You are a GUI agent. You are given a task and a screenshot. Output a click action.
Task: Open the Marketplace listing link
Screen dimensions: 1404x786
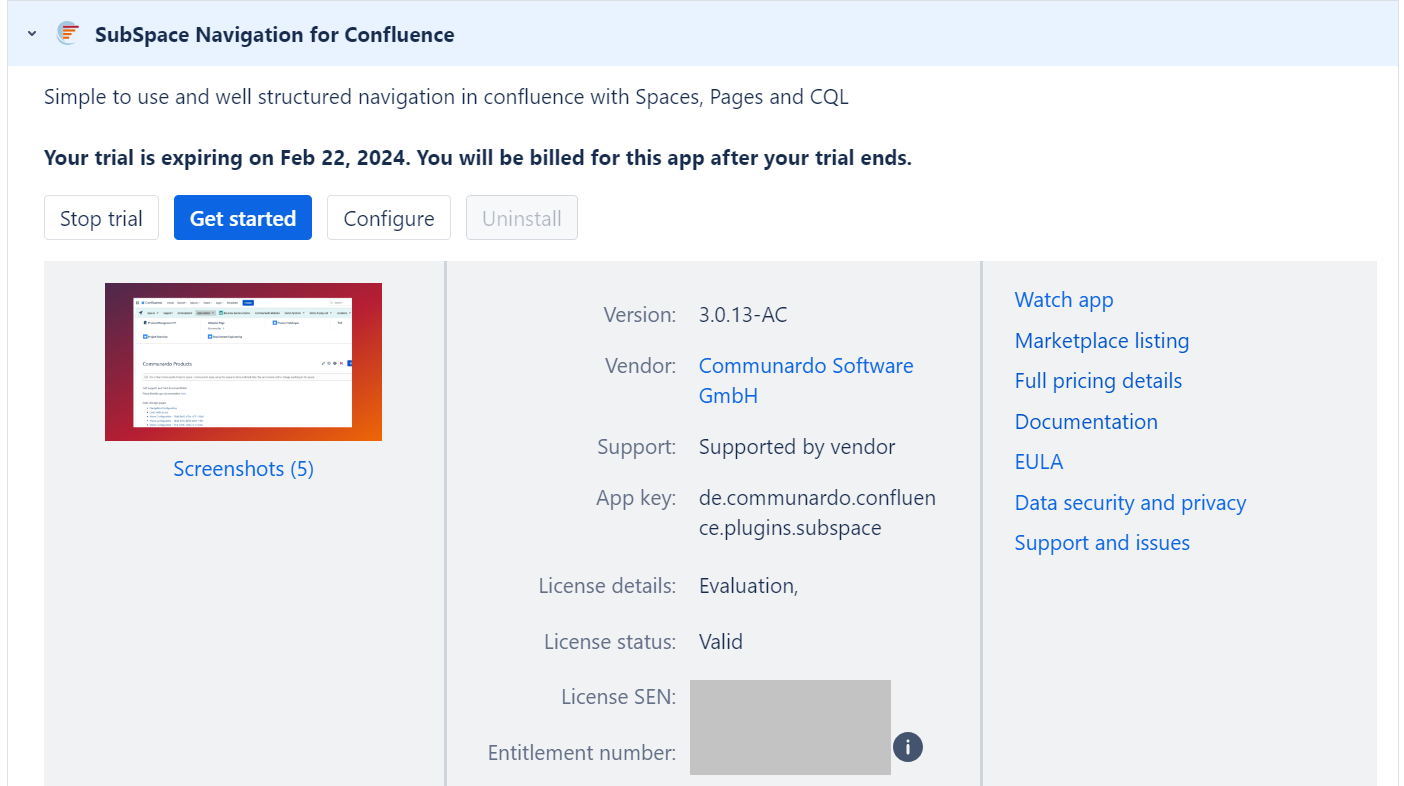pyautogui.click(x=1101, y=341)
